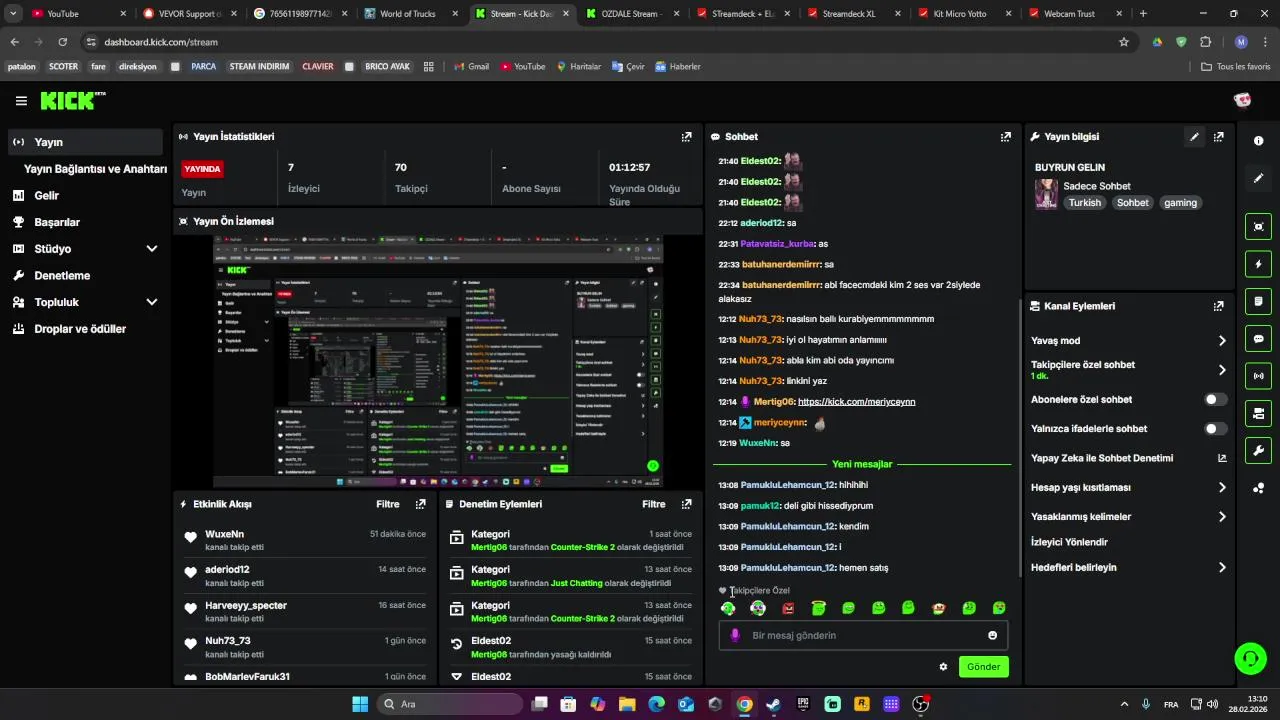Click the taskbar Ara search box
Viewport: 1280px width, 720px height.
(x=448, y=704)
